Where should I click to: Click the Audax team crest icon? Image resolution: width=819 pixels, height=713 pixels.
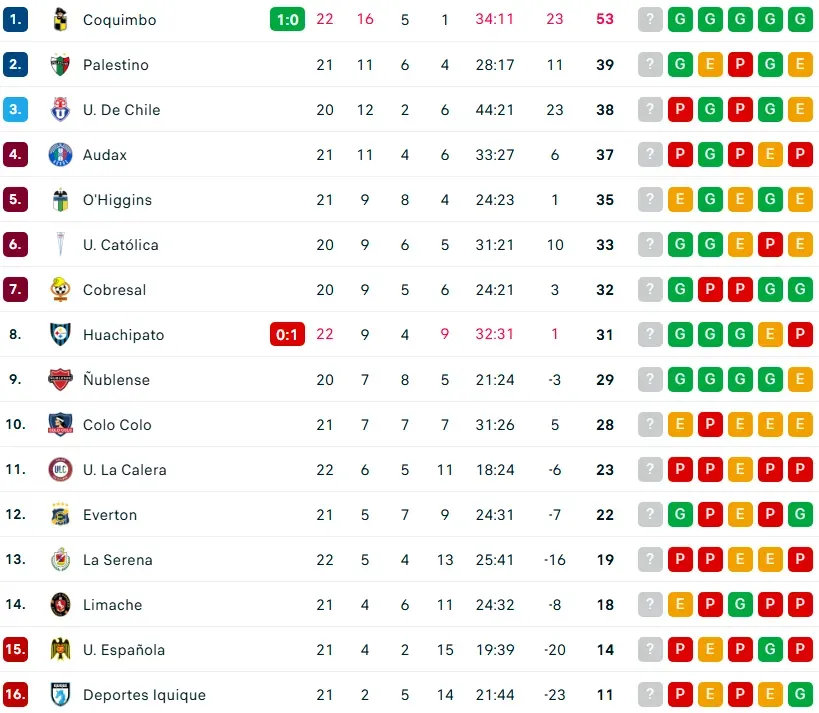(x=61, y=155)
